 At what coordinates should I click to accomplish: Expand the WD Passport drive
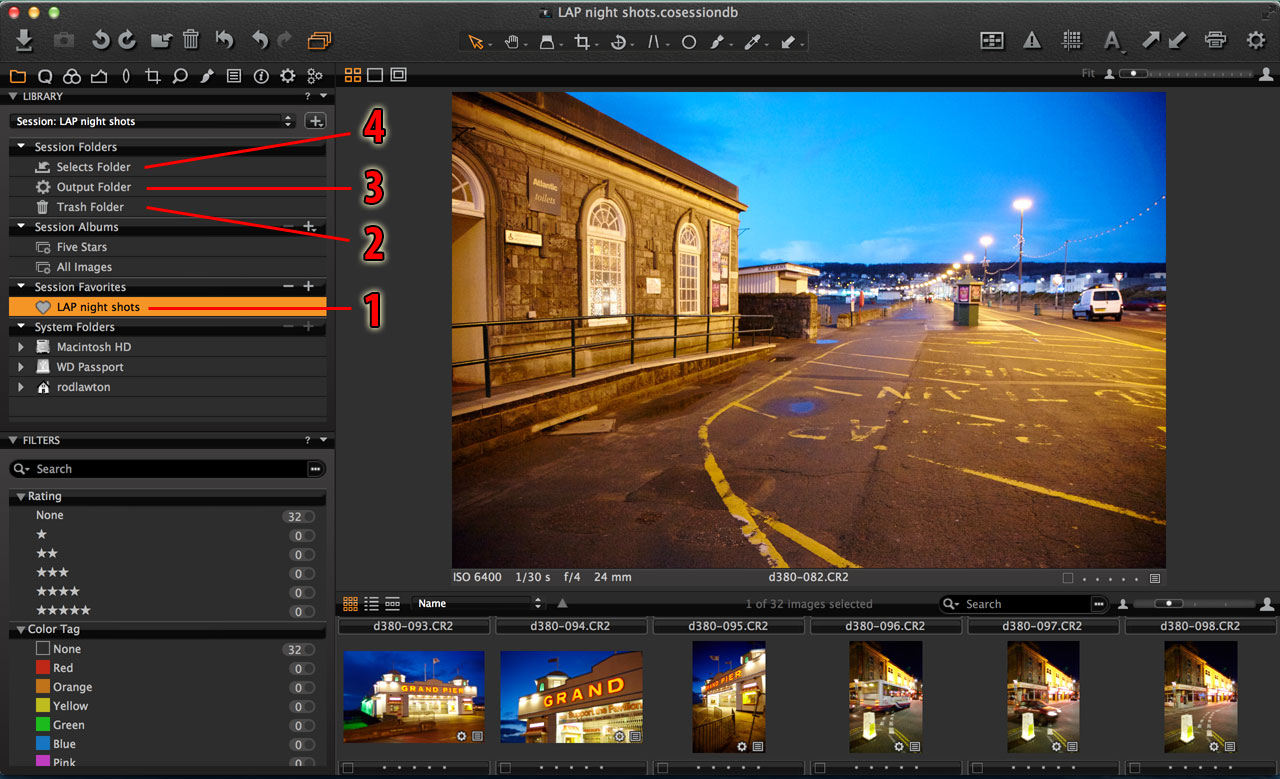coord(21,367)
